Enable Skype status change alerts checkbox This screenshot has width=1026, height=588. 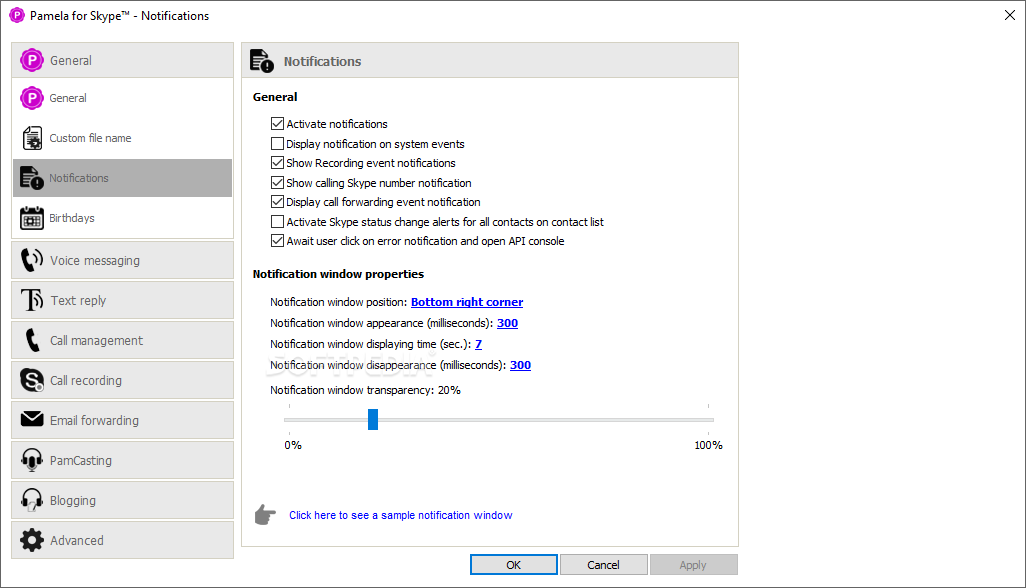277,222
